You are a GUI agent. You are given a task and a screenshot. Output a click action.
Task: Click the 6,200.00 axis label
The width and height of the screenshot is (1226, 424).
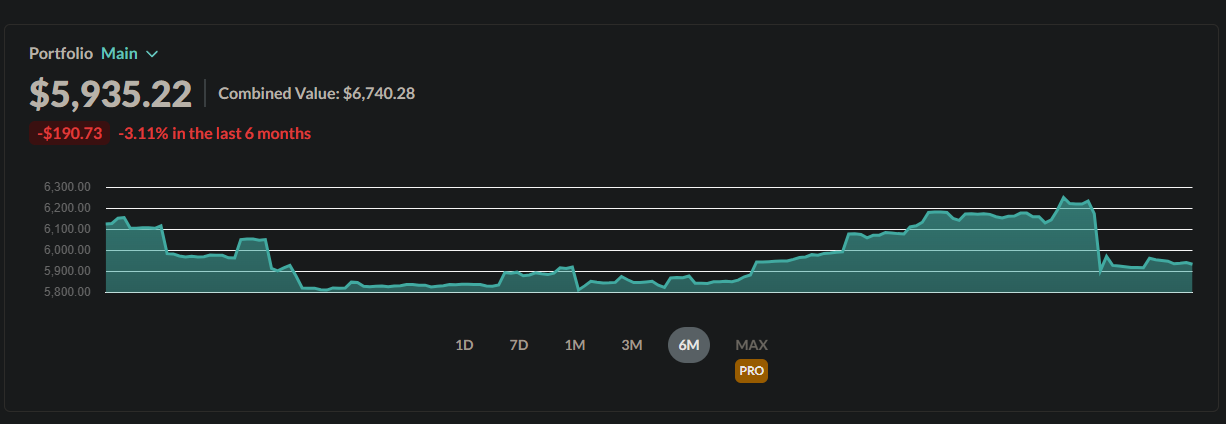68,208
